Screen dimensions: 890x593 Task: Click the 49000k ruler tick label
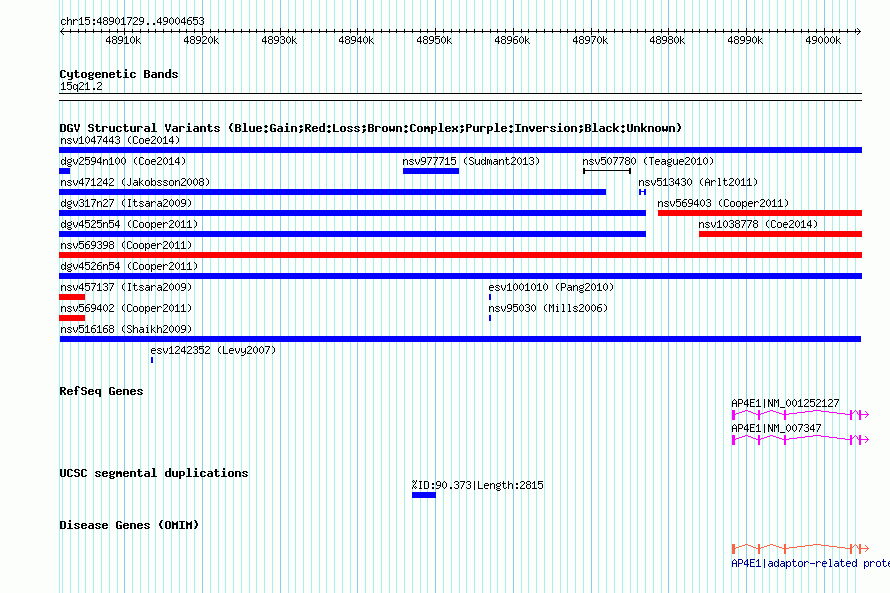pos(823,40)
